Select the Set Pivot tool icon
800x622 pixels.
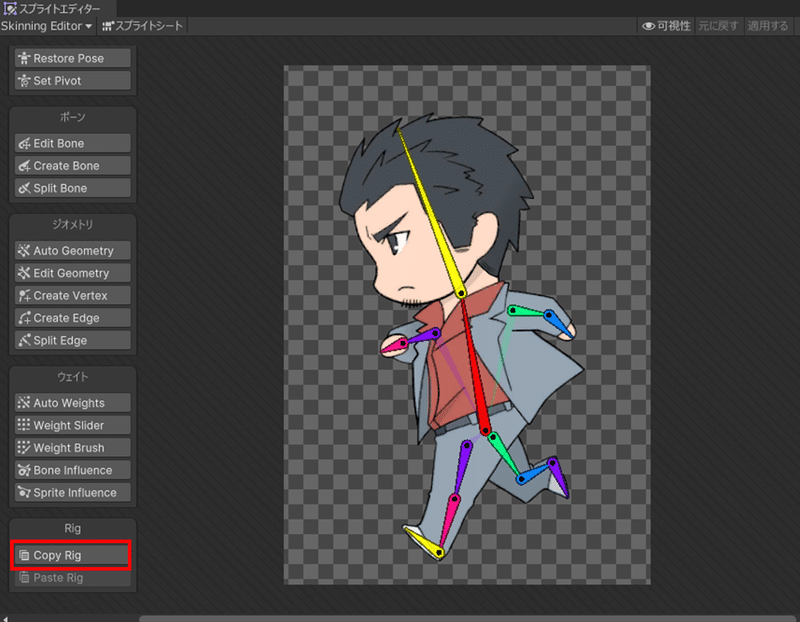click(24, 81)
